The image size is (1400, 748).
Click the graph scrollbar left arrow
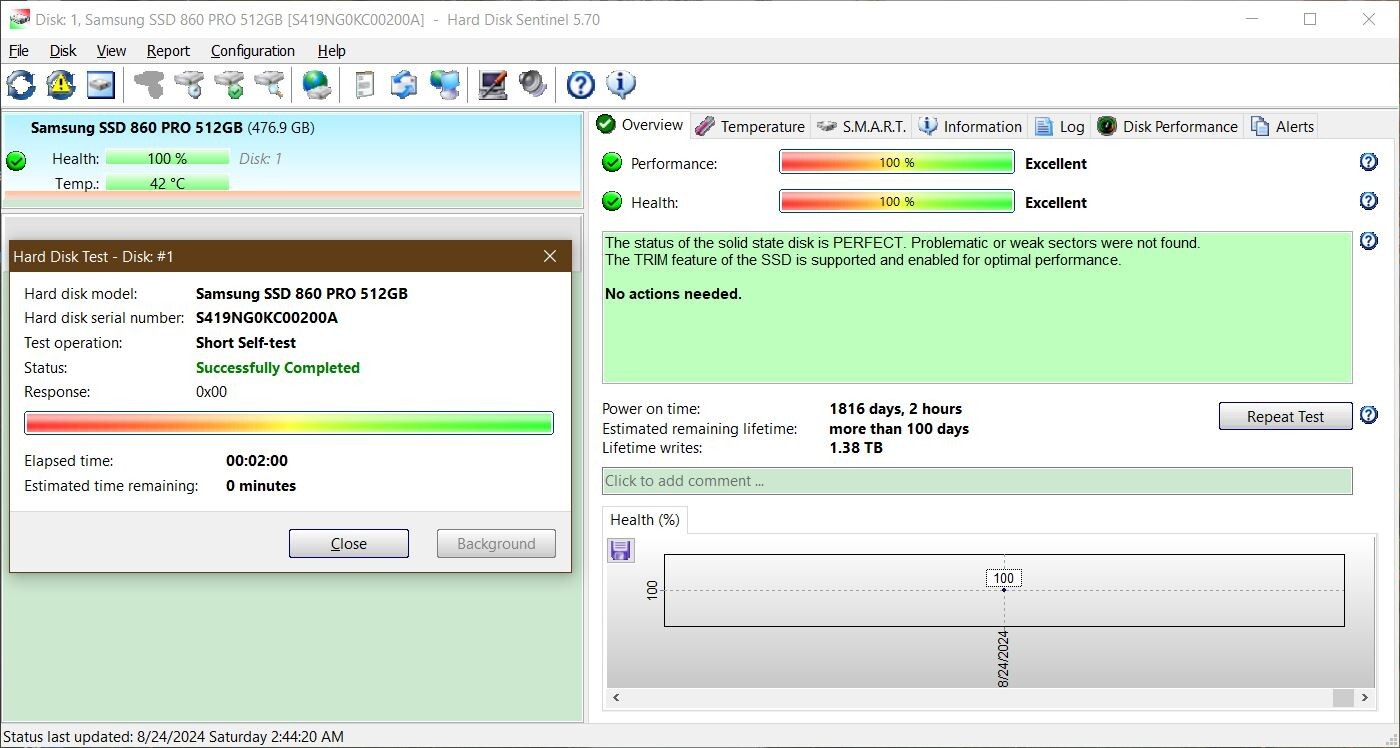[x=616, y=697]
